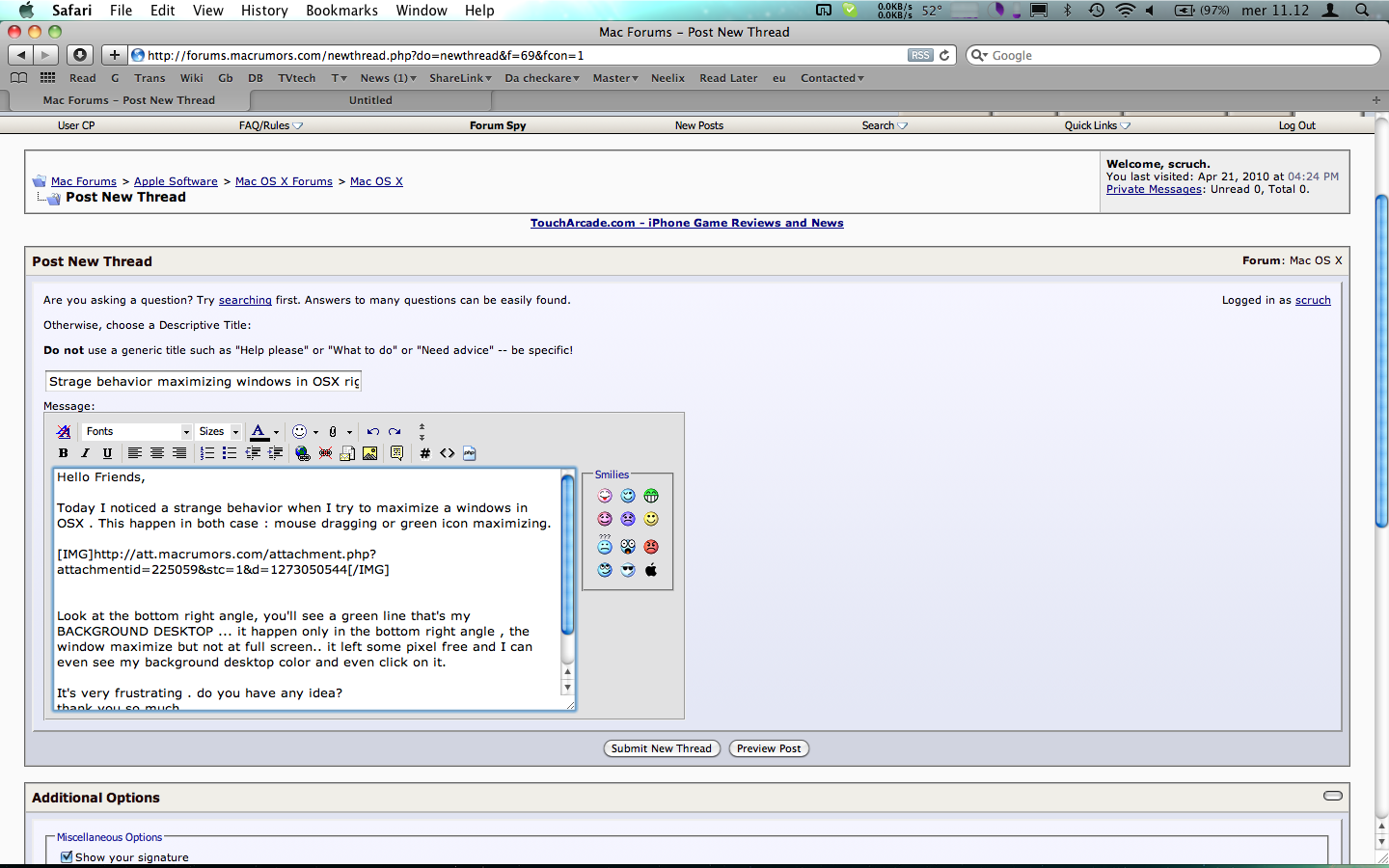Expand the FAQ/Rules navbar menu
Image resolution: width=1389 pixels, height=868 pixels.
[270, 125]
